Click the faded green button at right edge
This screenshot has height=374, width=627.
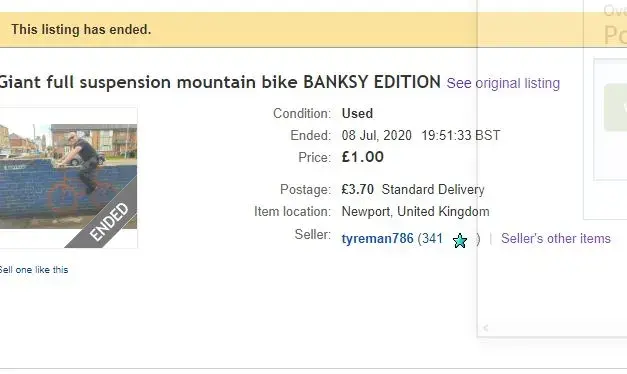point(615,107)
